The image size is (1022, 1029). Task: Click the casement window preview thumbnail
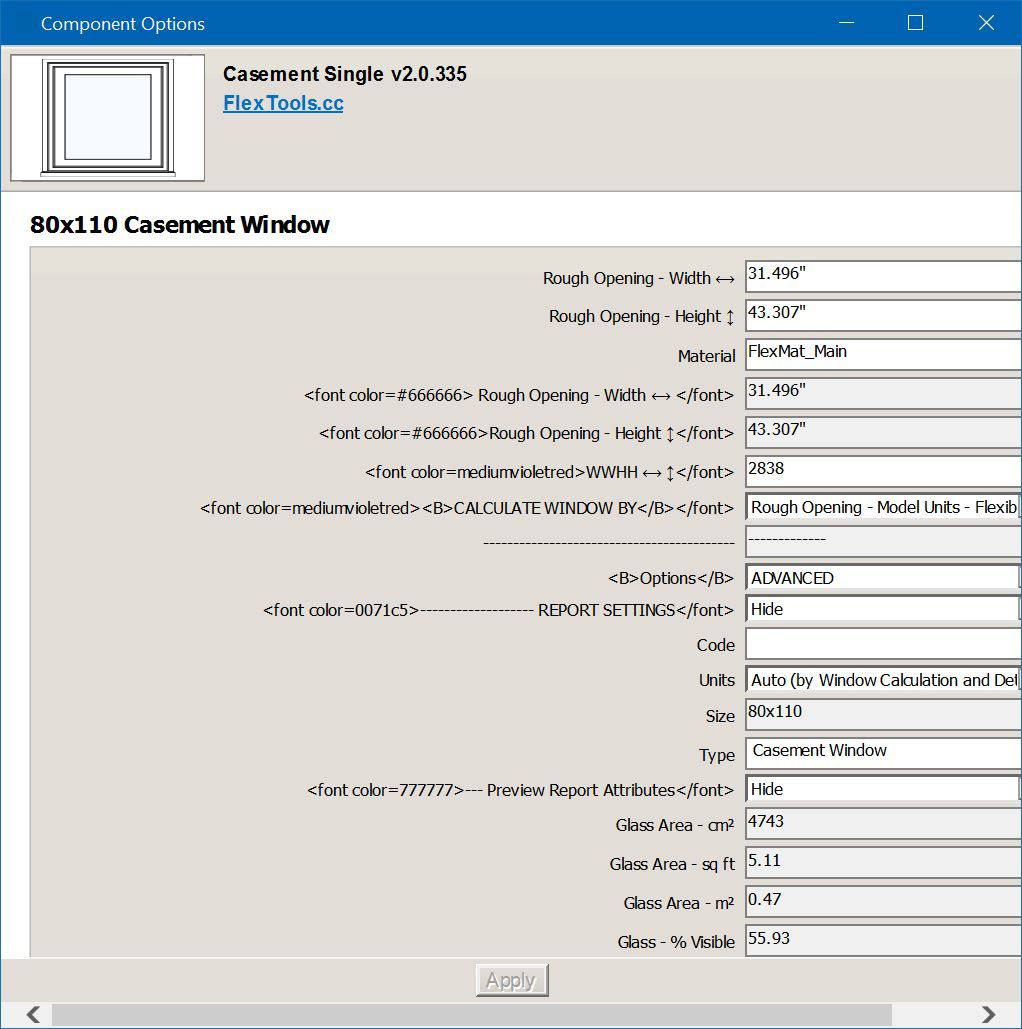click(107, 118)
